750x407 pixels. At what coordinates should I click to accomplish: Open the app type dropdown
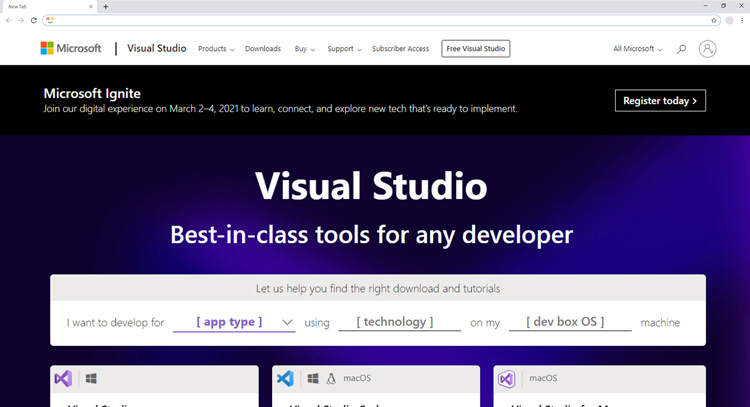click(x=234, y=322)
